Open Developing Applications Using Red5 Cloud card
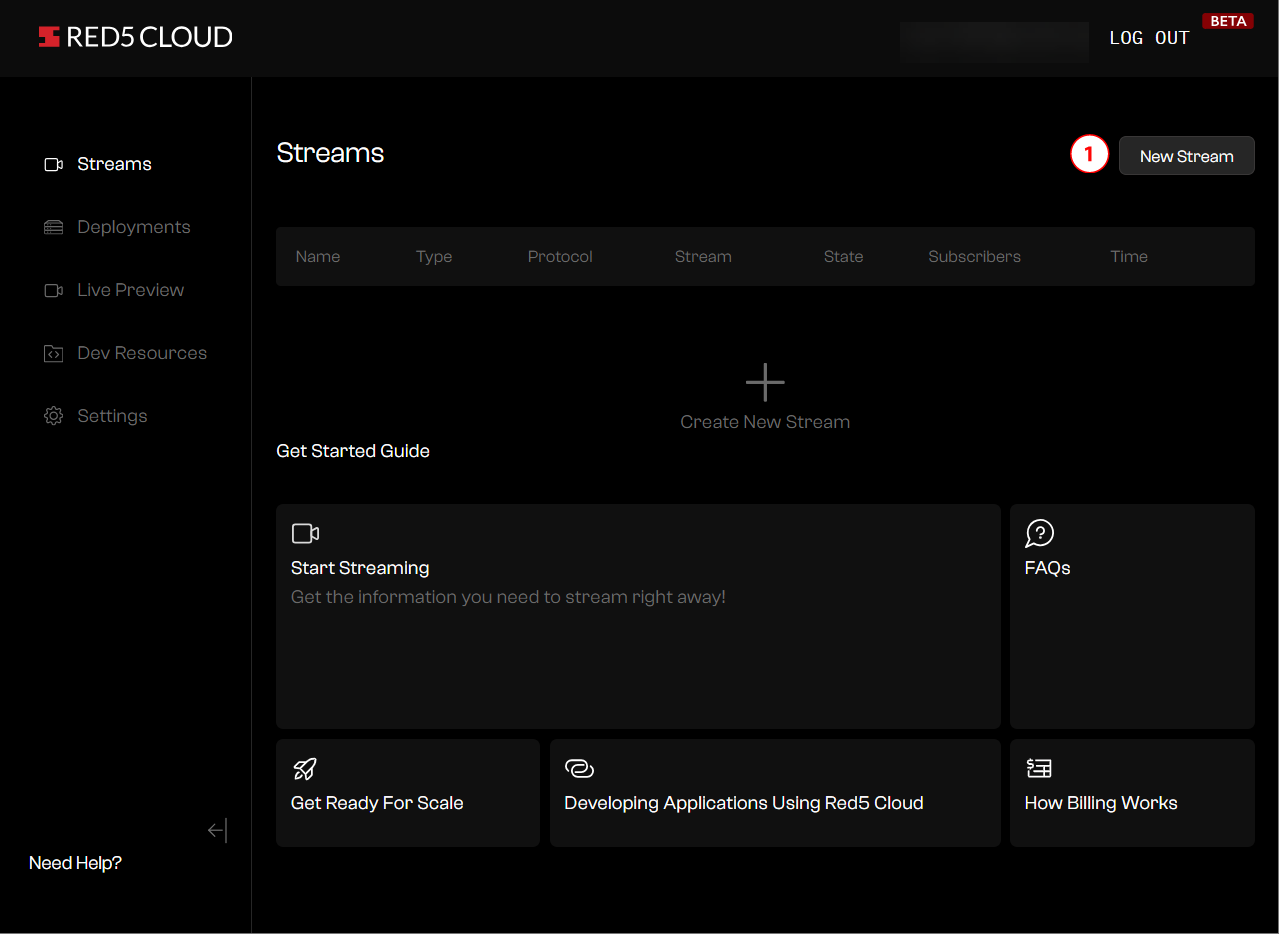The image size is (1279, 934). (x=775, y=793)
